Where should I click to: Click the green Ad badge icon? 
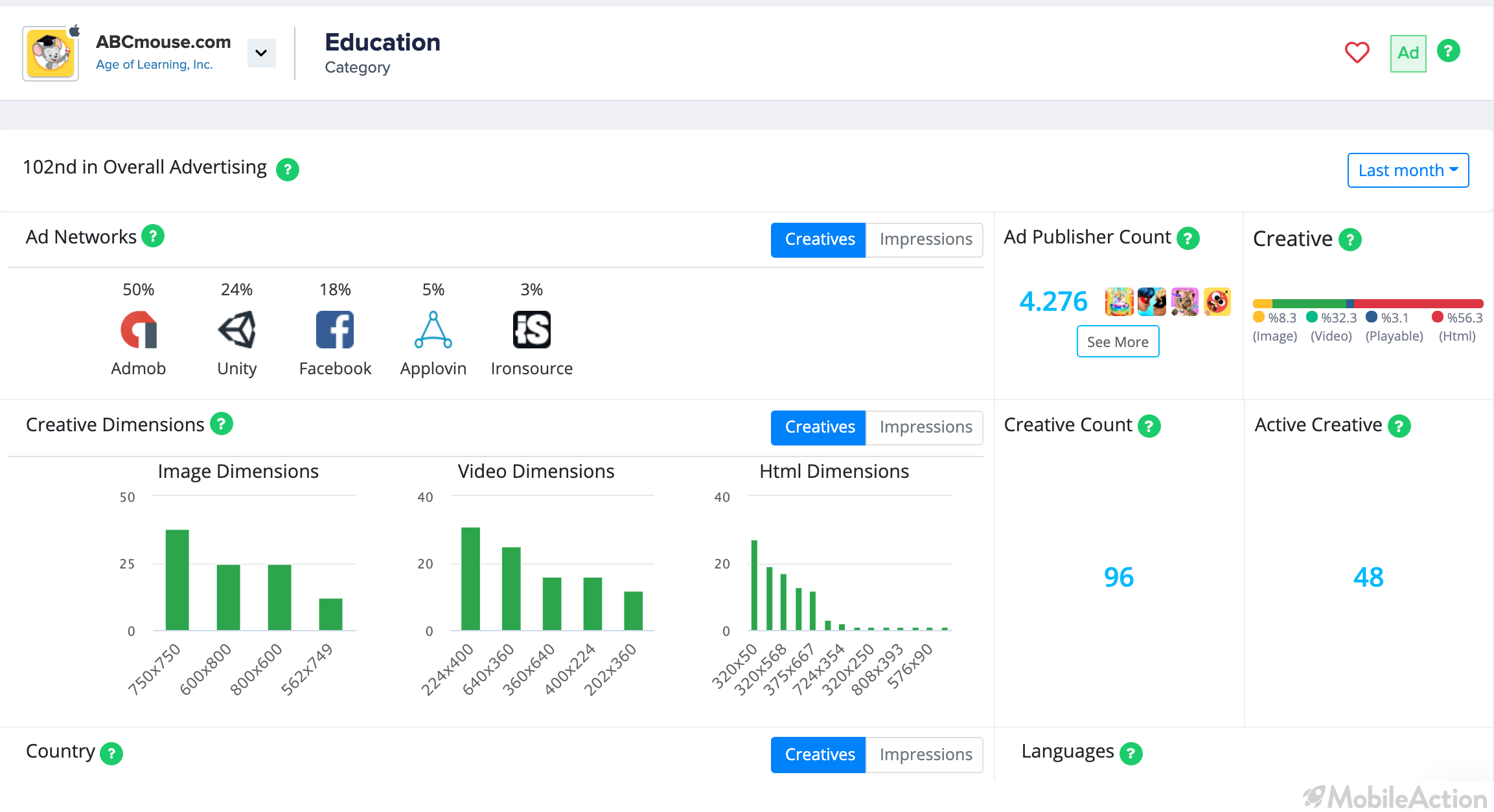click(x=1408, y=53)
